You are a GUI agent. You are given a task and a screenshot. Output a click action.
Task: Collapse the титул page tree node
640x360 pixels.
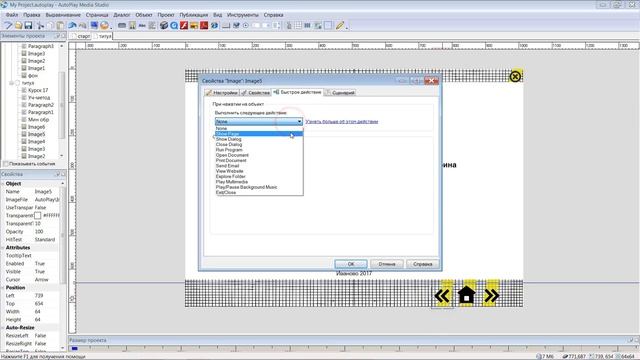pos(11,83)
